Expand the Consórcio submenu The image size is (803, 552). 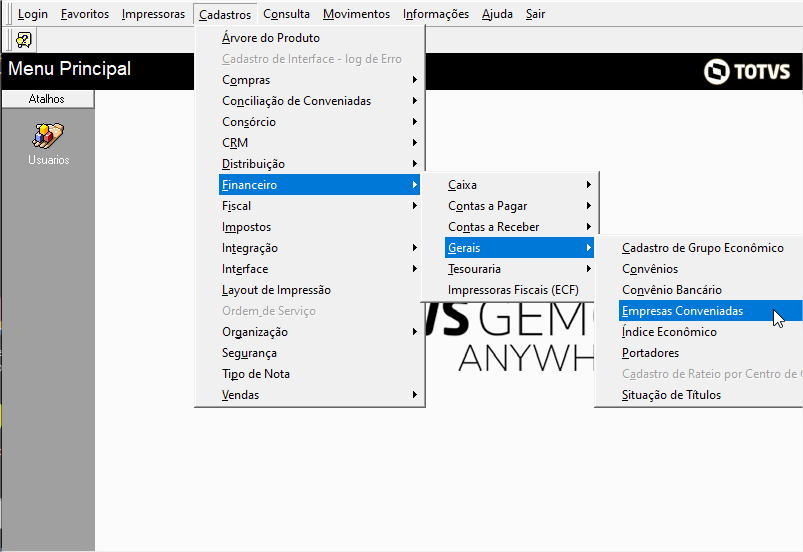319,122
